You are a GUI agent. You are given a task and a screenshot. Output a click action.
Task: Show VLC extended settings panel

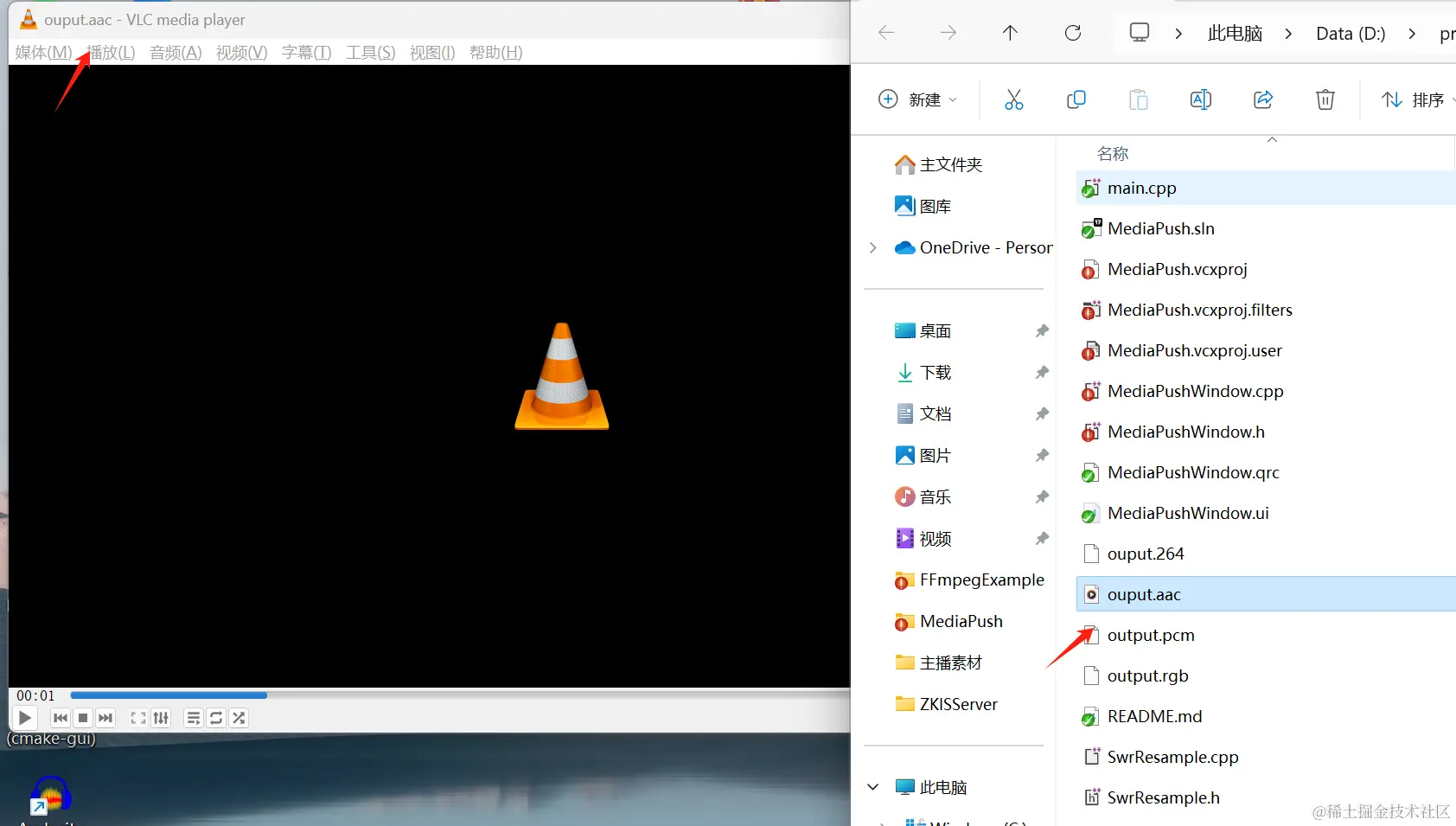161,718
